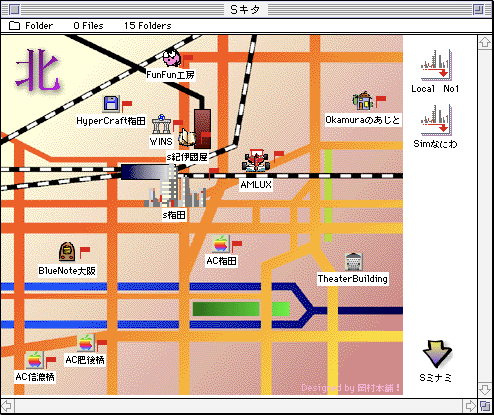Click the s梅田 label

tap(174, 215)
